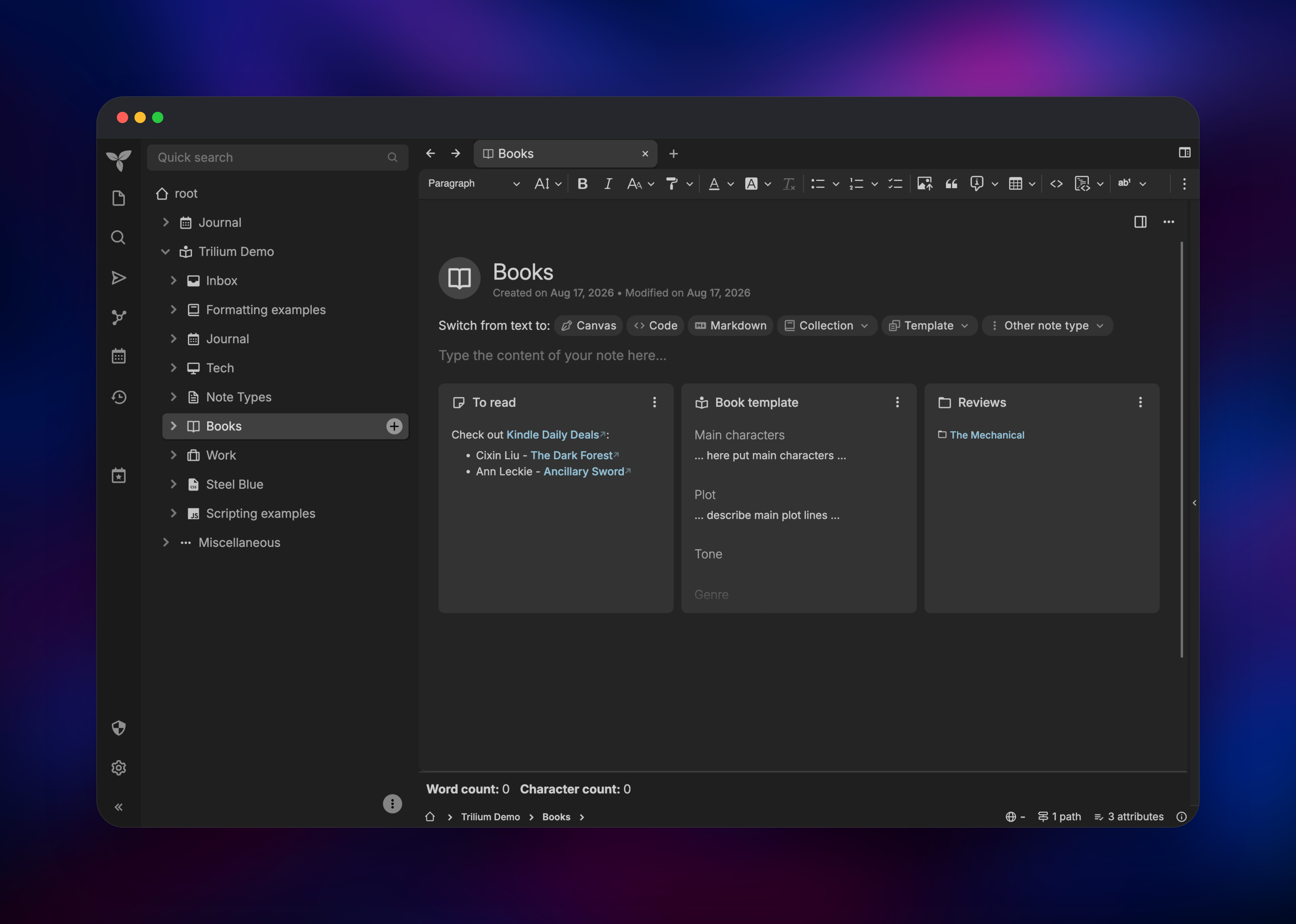Switch note type to Canvas
Image resolution: width=1296 pixels, height=924 pixels.
588,325
